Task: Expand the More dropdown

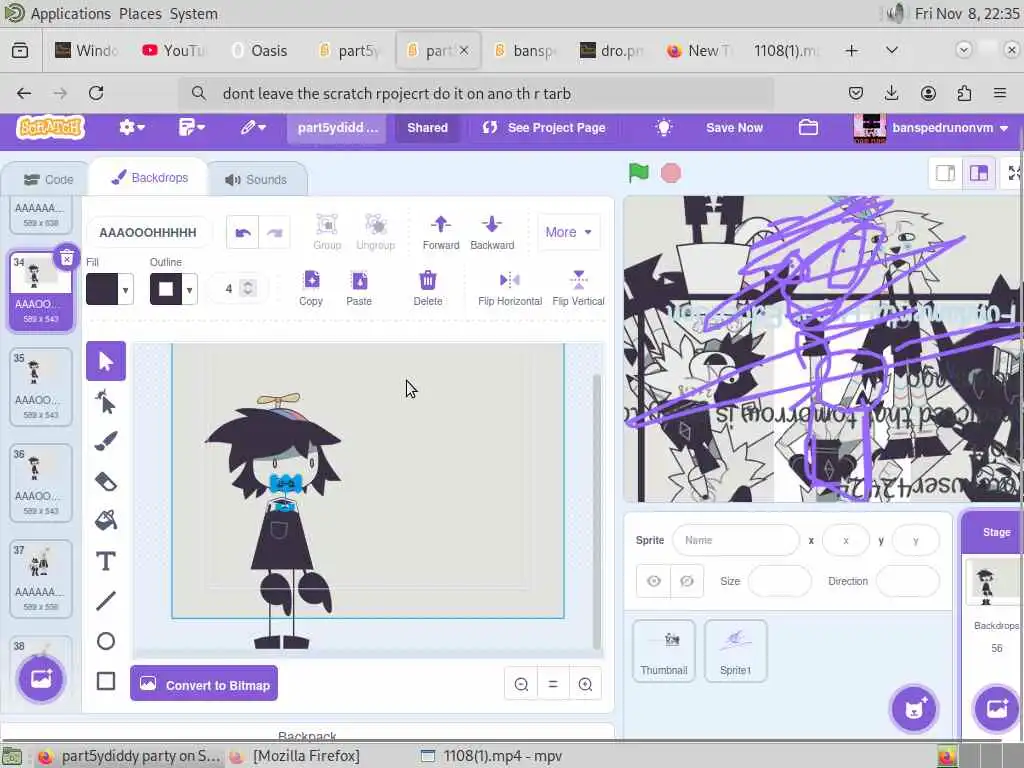Action: tap(568, 232)
